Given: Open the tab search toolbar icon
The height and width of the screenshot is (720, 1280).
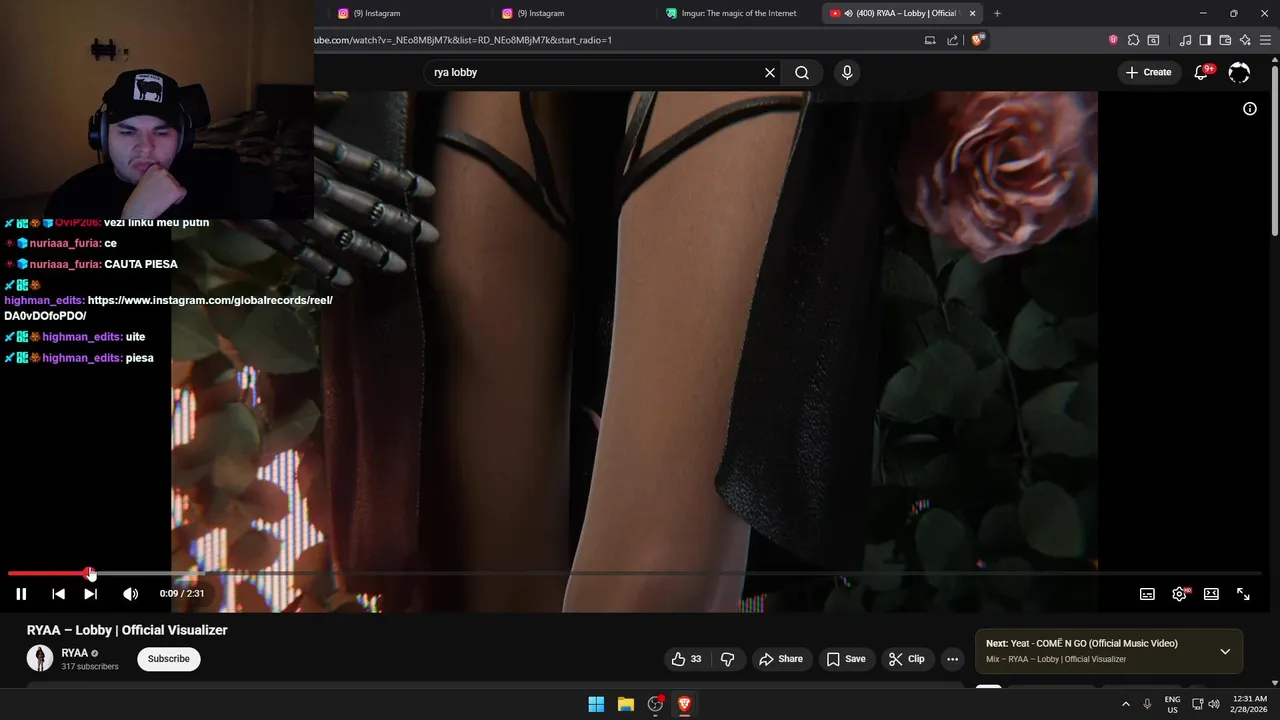Looking at the screenshot, I should pyautogui.click(x=1153, y=40).
